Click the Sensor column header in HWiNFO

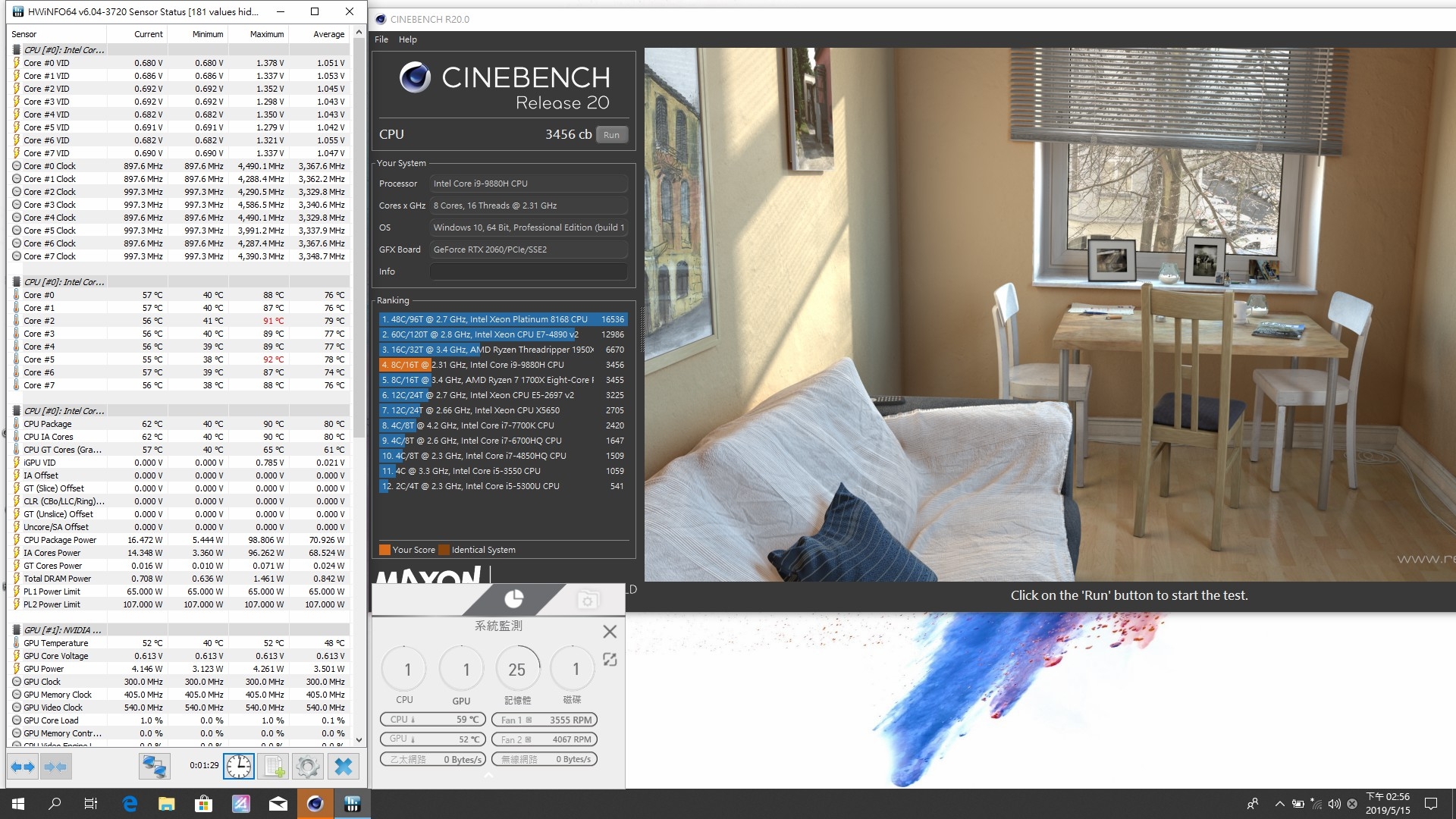(x=57, y=34)
